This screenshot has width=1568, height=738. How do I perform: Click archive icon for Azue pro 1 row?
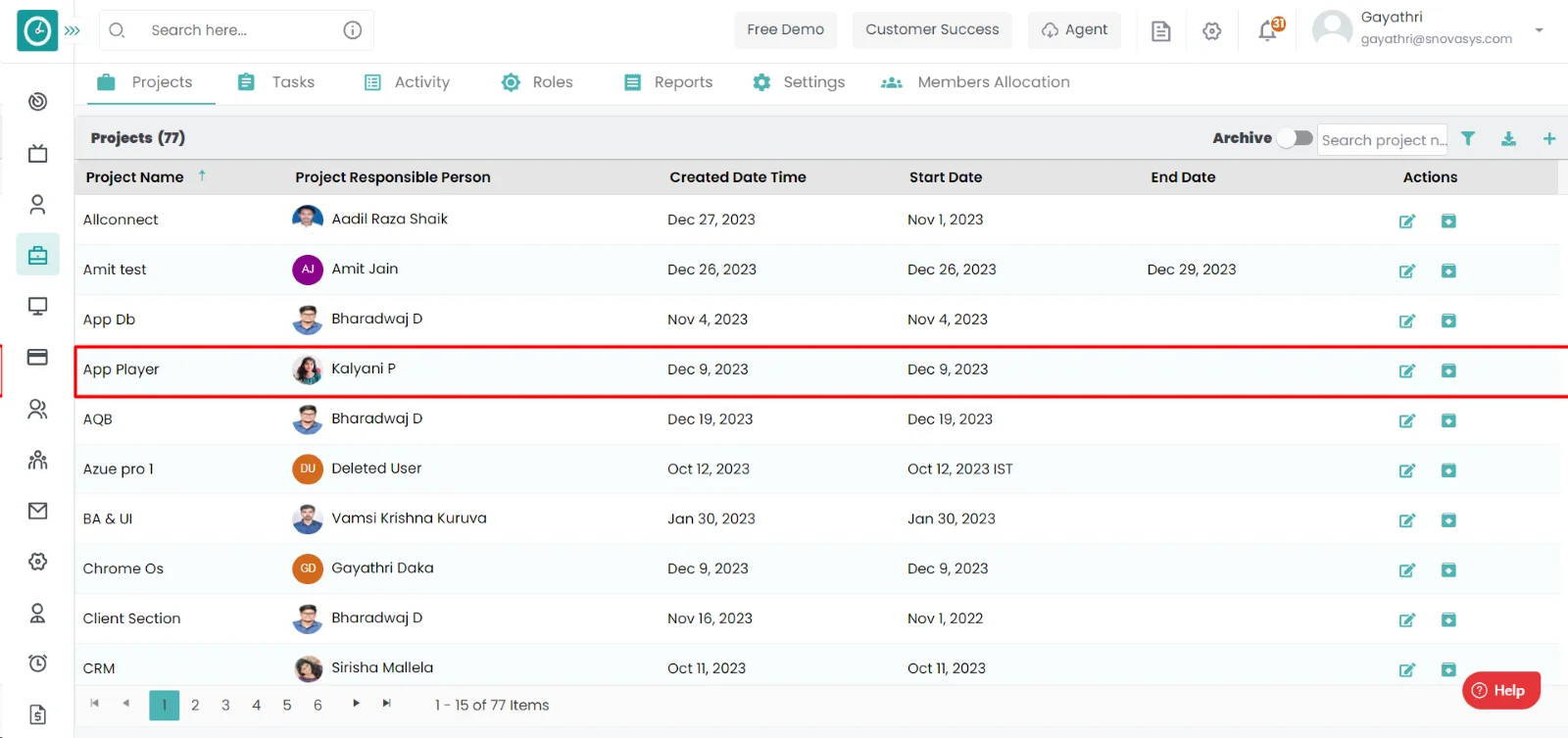(1448, 471)
